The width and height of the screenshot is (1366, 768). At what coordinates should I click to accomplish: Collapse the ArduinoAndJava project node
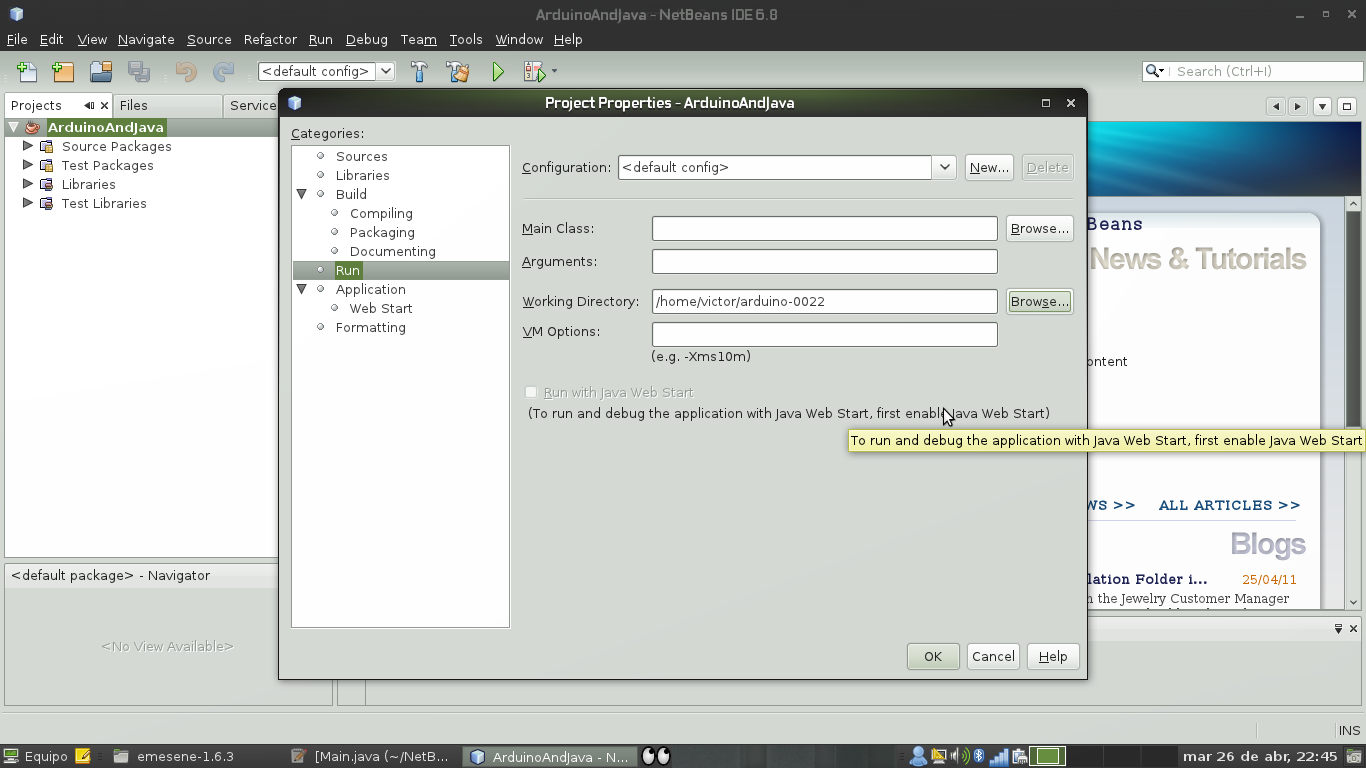(14, 127)
